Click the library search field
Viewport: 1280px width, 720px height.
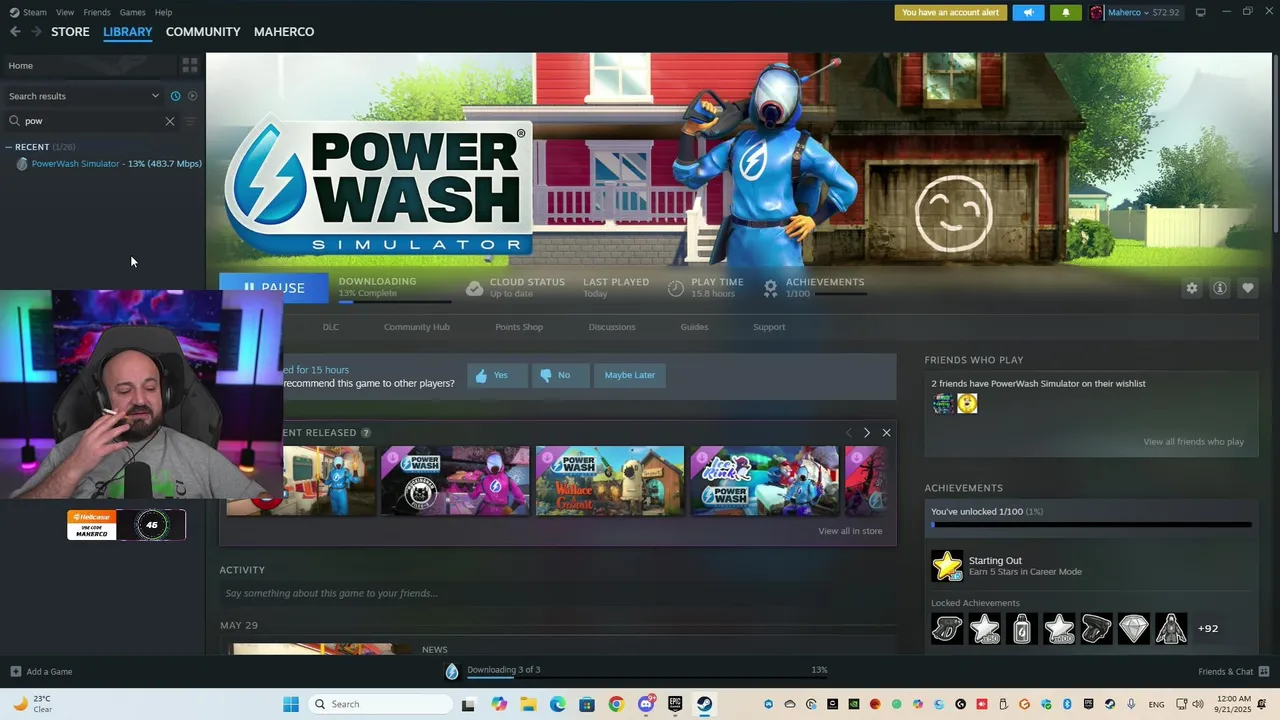tap(90, 121)
